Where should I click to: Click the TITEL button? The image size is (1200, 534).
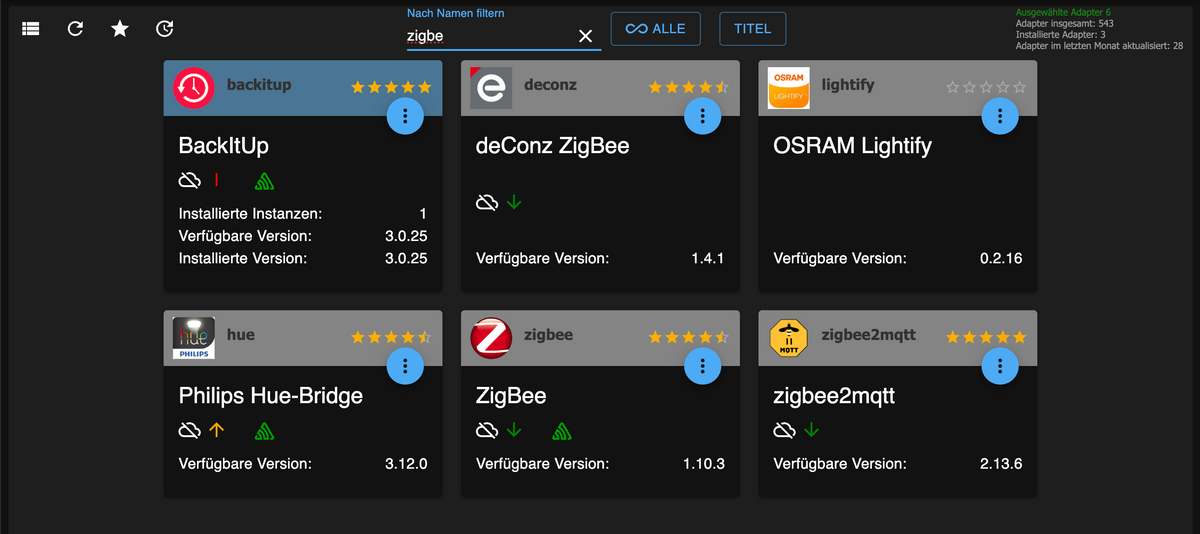(x=753, y=29)
